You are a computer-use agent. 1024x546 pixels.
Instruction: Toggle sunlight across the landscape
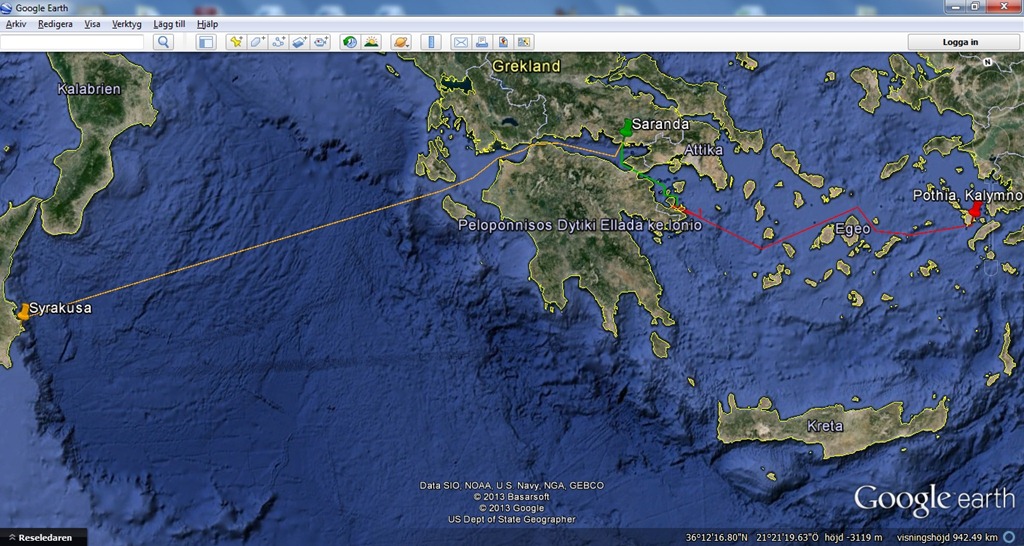click(x=371, y=42)
